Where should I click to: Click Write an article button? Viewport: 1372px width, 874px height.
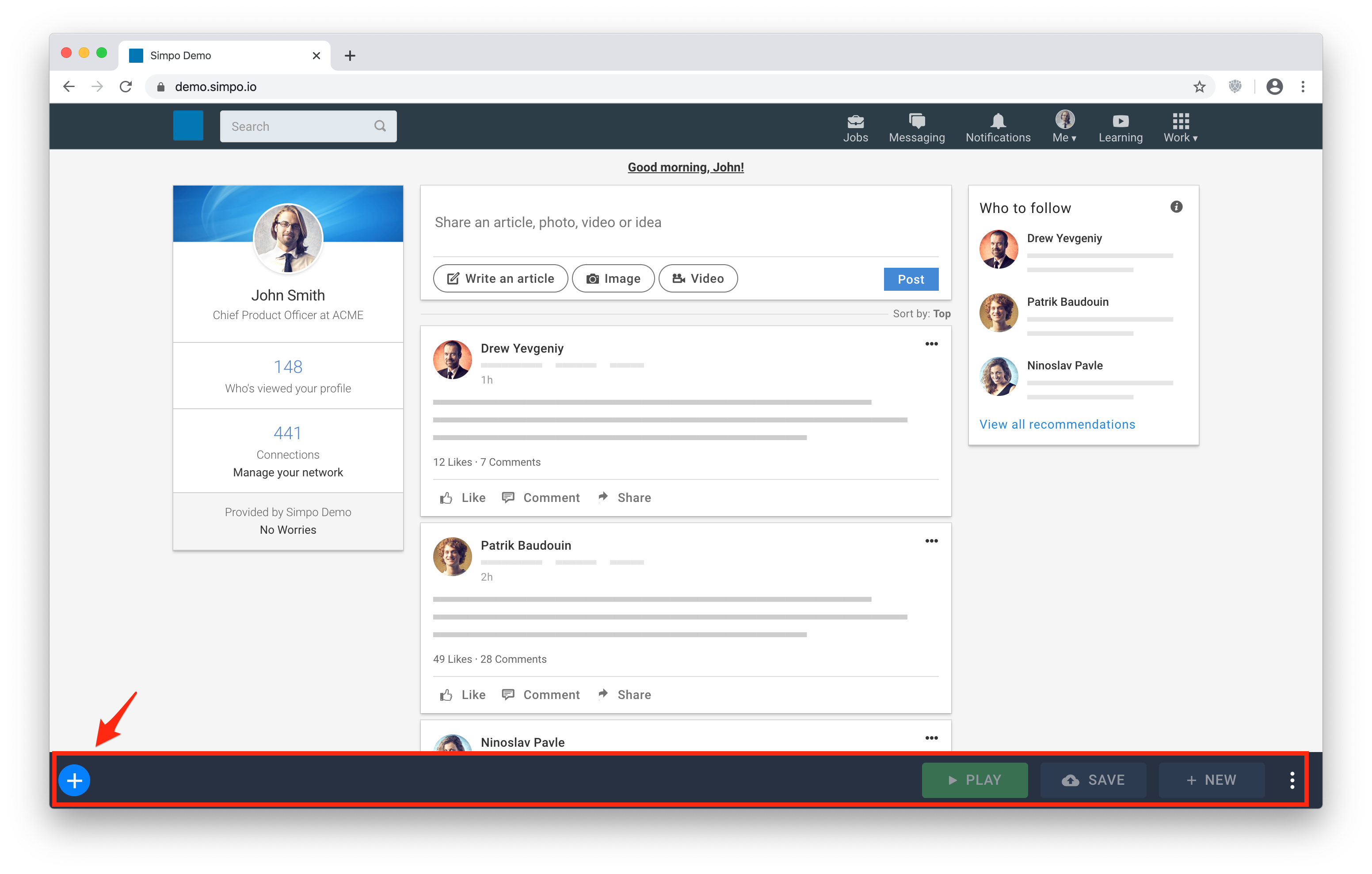pos(500,279)
